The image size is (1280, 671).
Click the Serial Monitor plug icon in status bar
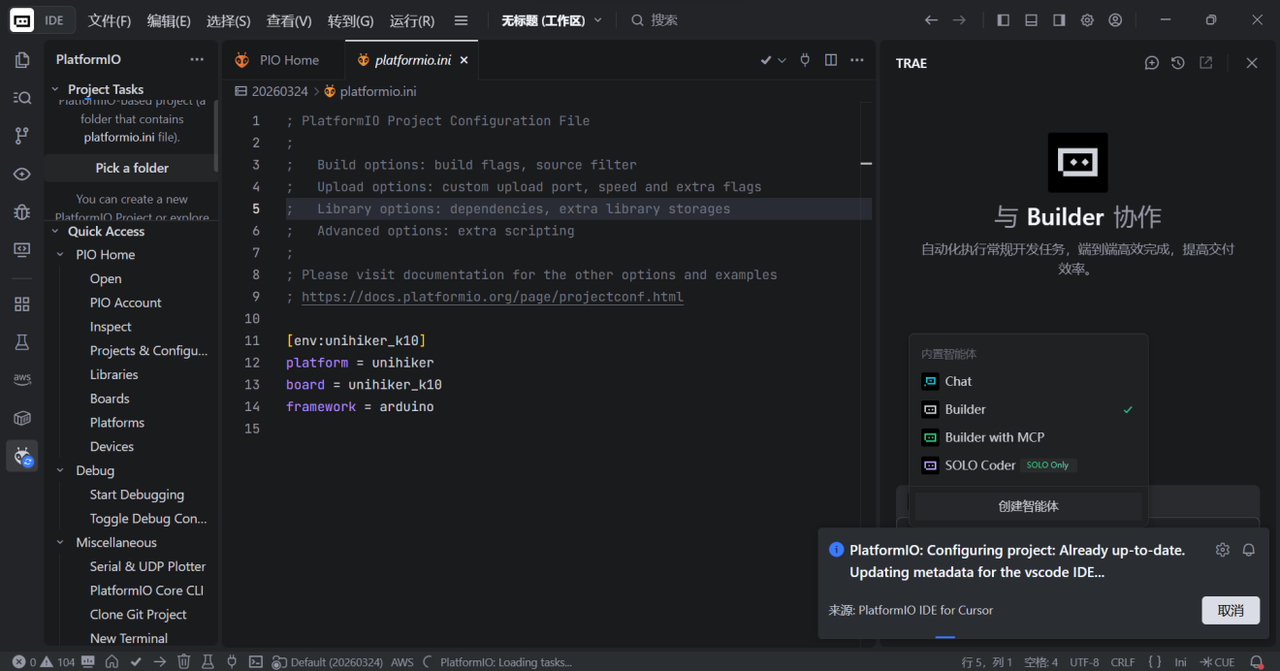[x=232, y=662]
